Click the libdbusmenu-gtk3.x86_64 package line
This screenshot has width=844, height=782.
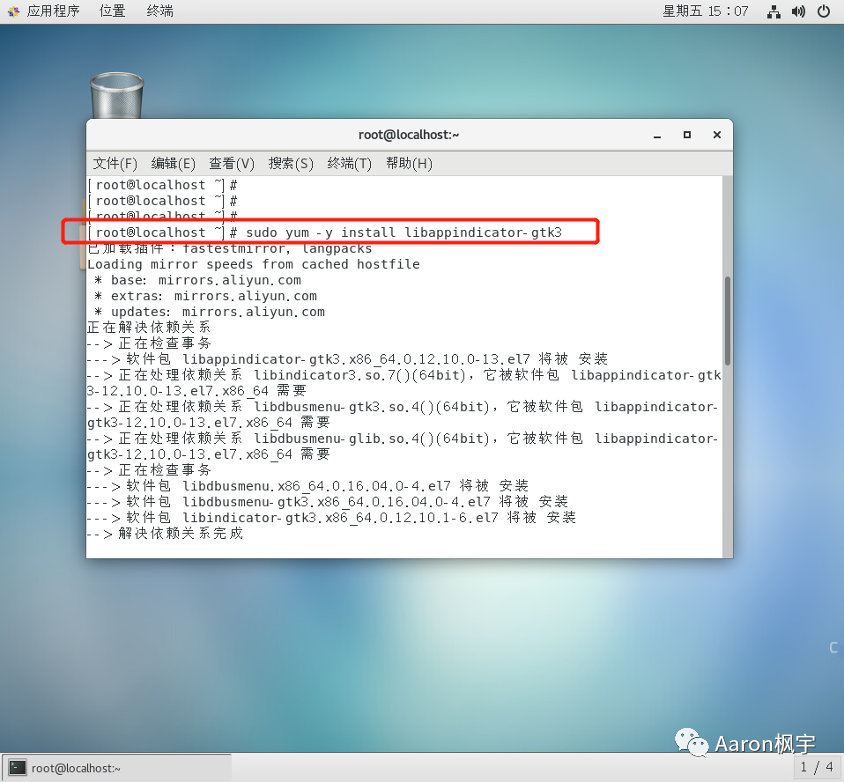[x=327, y=502]
